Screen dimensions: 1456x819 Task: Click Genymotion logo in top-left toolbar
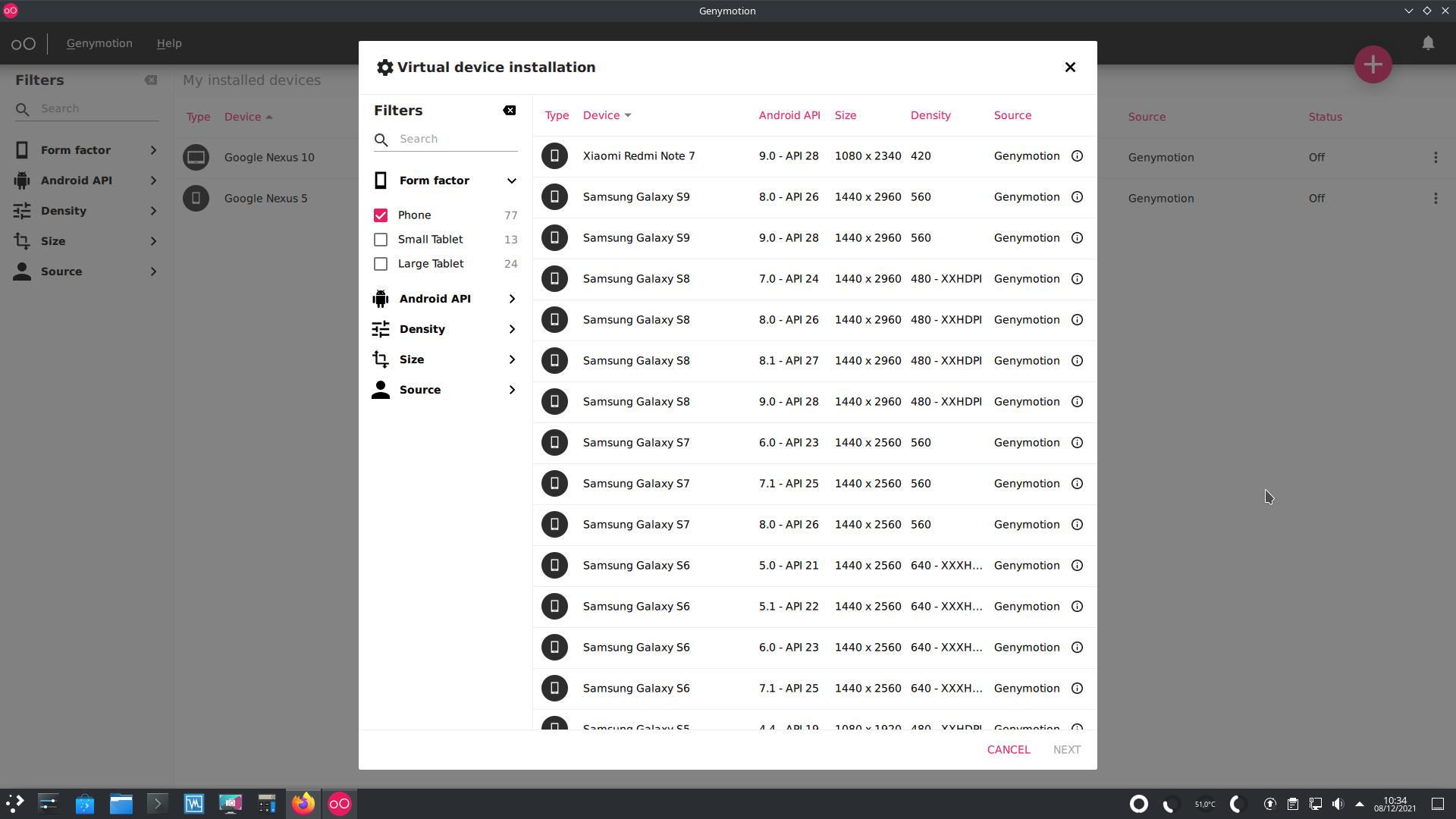24,44
